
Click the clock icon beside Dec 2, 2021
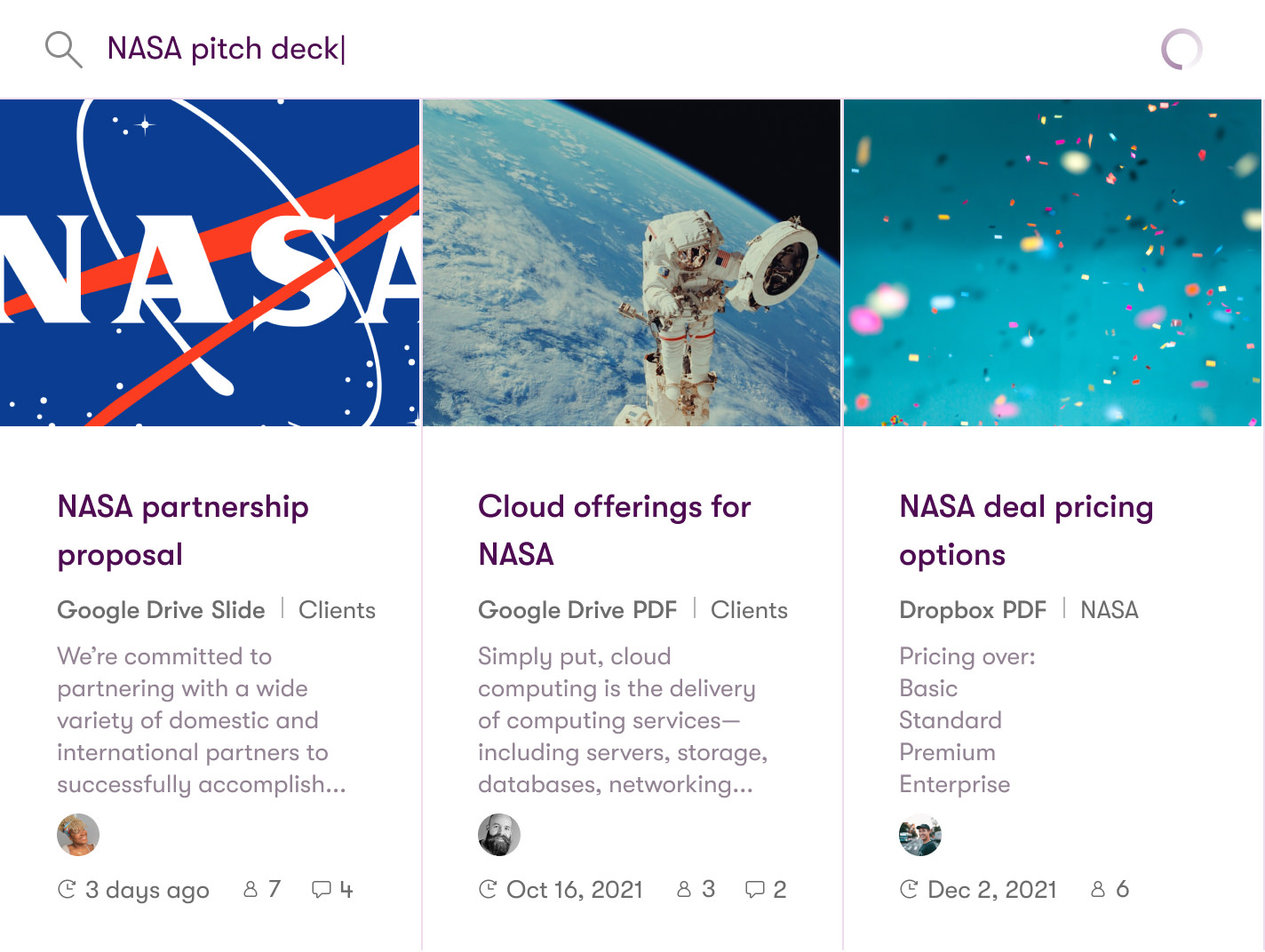click(x=909, y=889)
